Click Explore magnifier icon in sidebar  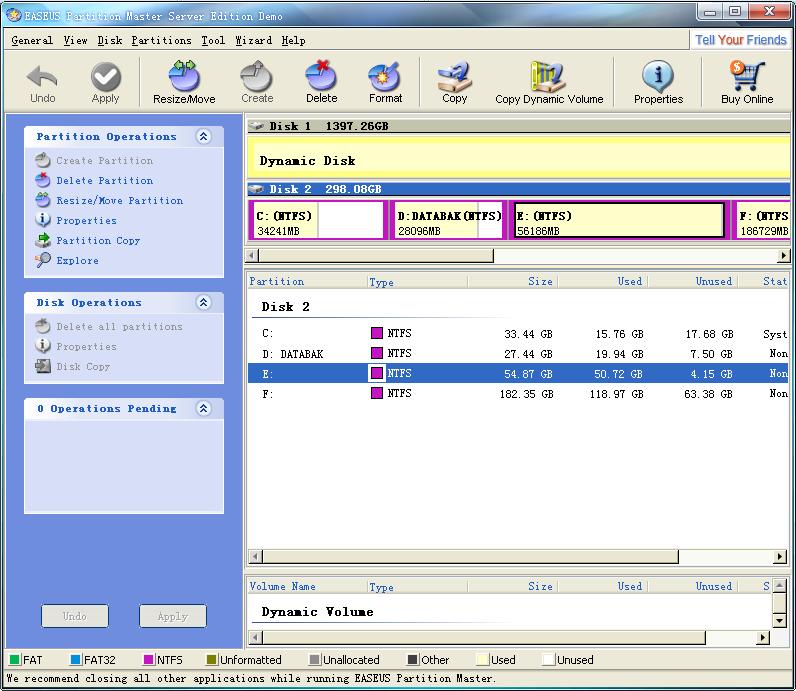point(43,260)
